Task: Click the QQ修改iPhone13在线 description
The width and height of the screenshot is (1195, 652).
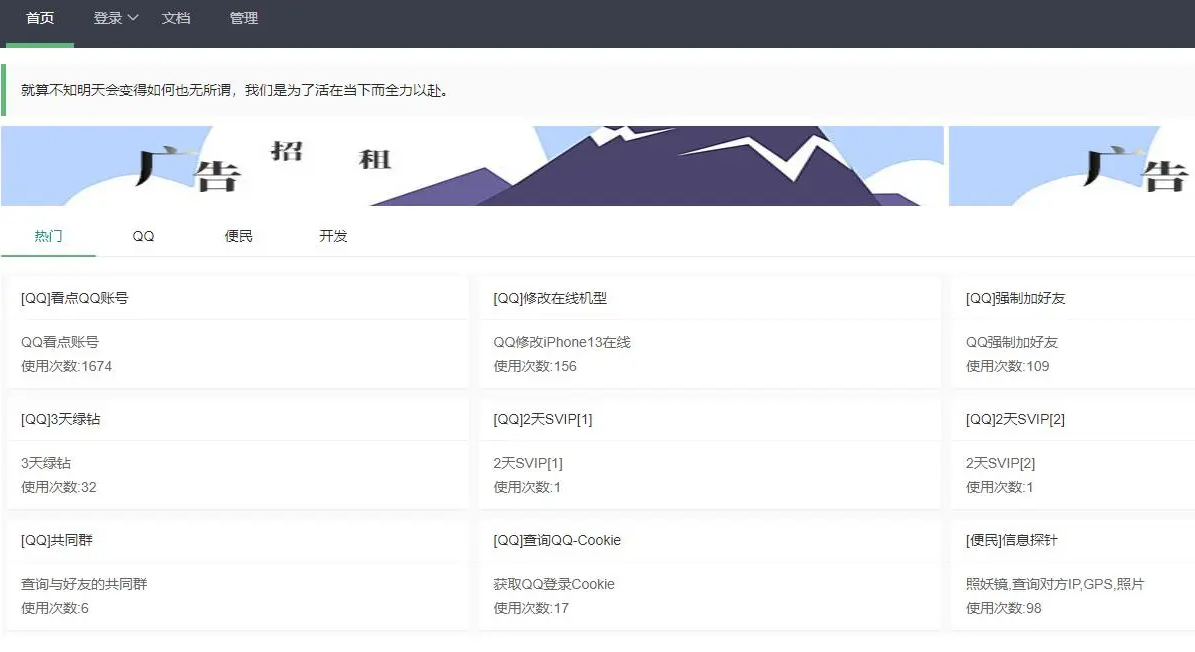Action: tap(562, 343)
